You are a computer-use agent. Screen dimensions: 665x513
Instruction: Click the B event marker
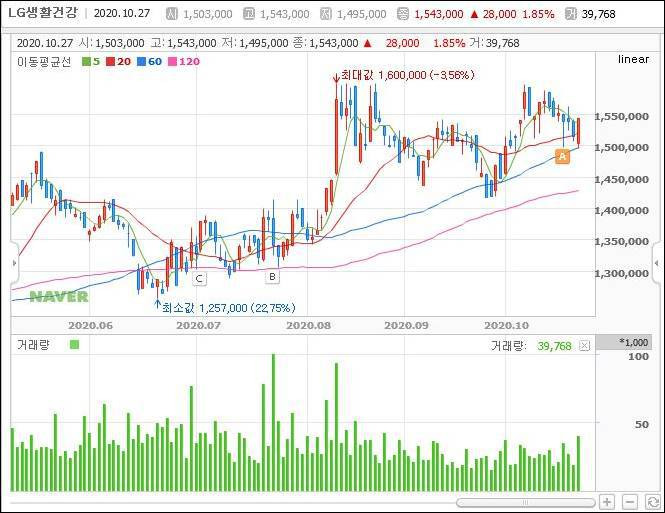point(272,277)
